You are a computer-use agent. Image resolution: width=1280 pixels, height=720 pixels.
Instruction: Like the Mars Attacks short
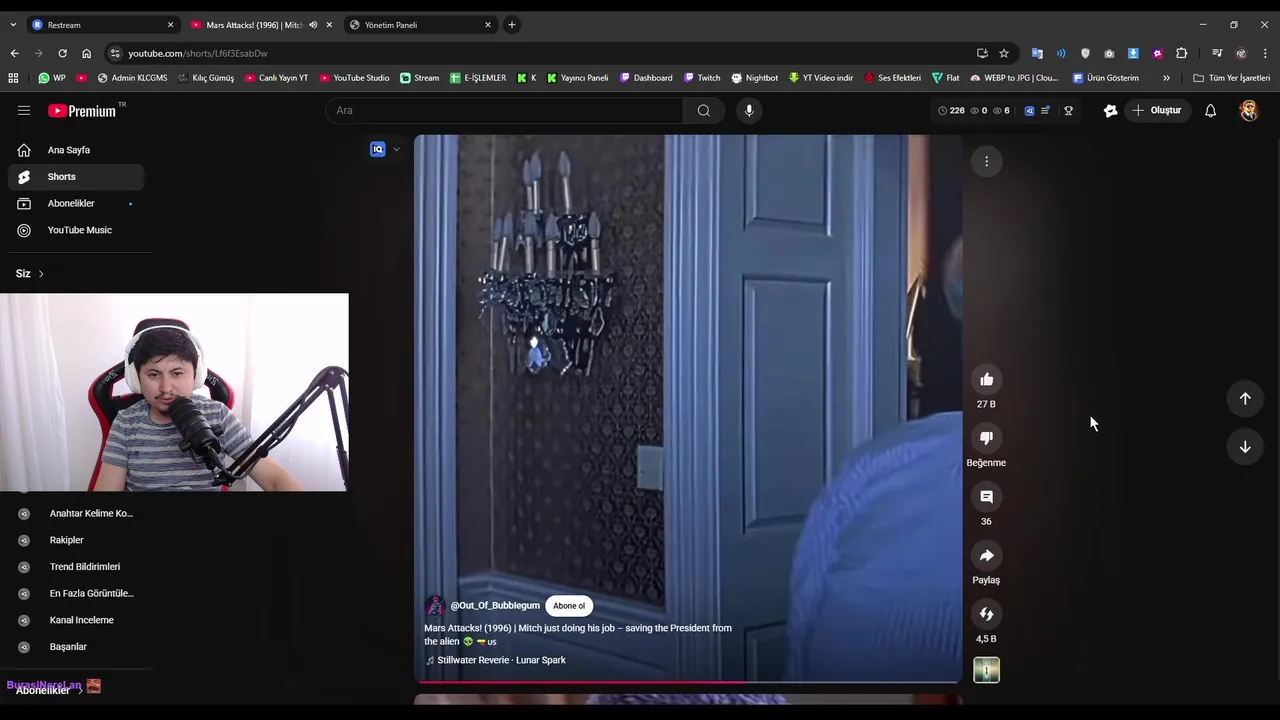pos(986,379)
